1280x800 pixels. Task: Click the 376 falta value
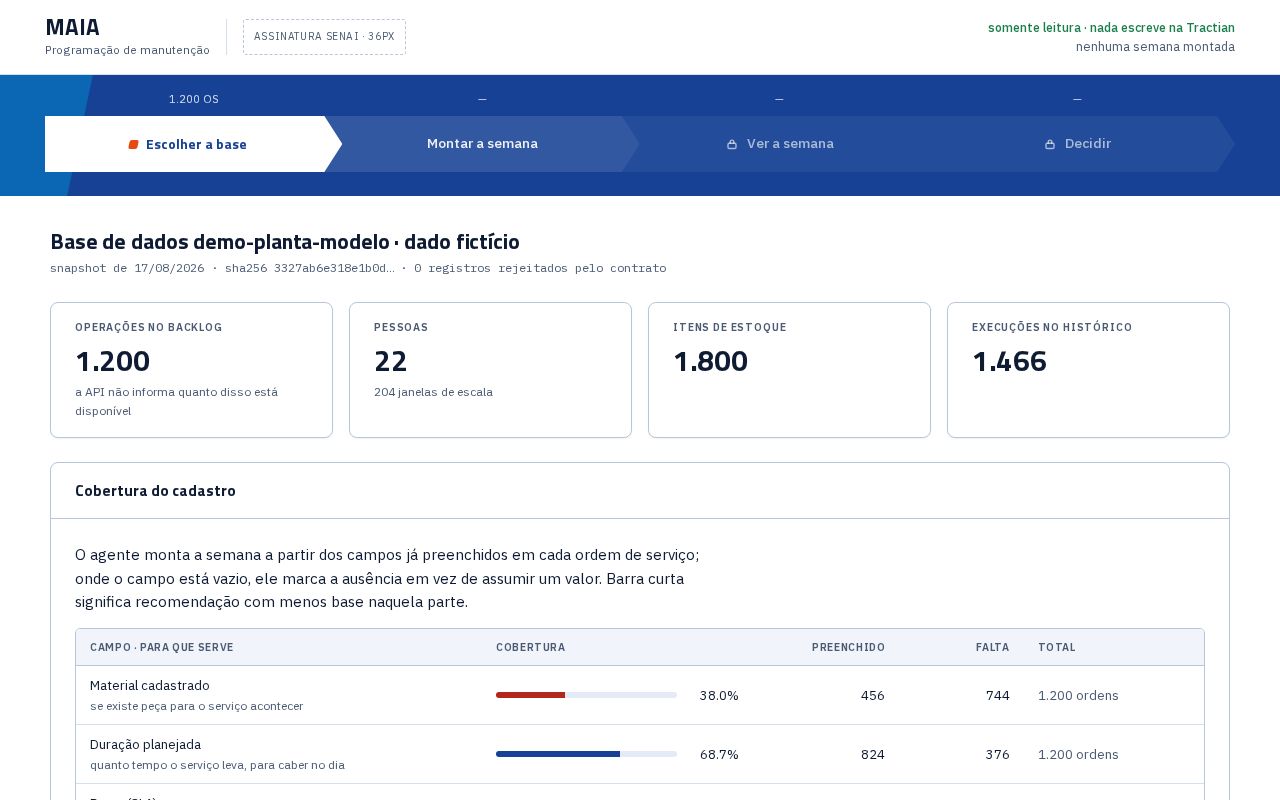point(998,754)
